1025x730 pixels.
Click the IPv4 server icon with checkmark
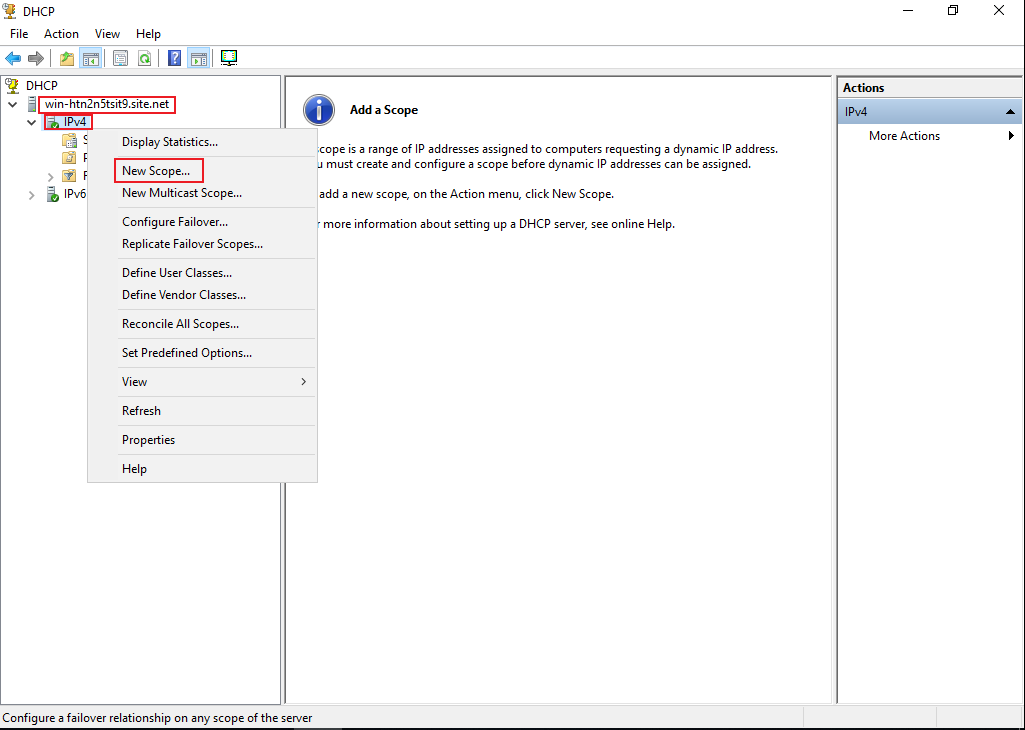point(52,122)
